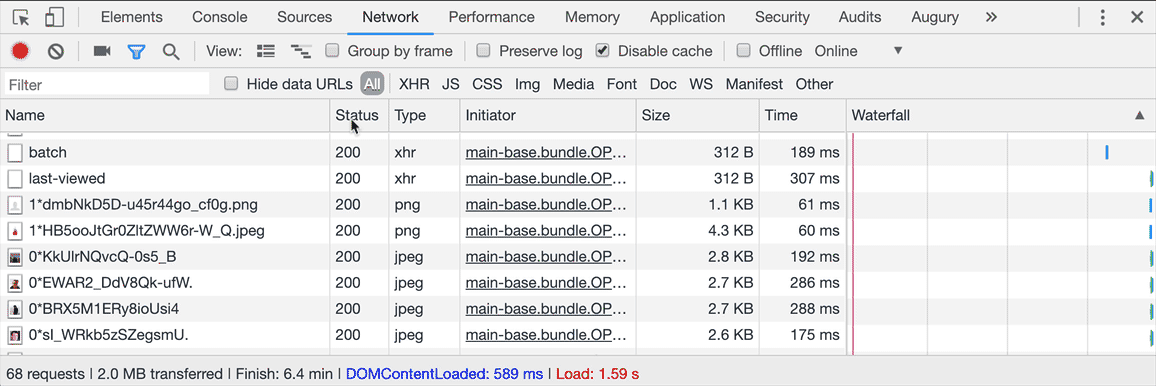This screenshot has height=386, width=1156.
Task: Sort by the Type column header
Action: click(424, 115)
